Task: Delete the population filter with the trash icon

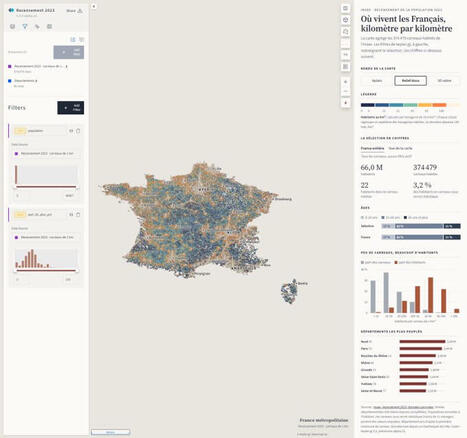Action: click(x=78, y=131)
